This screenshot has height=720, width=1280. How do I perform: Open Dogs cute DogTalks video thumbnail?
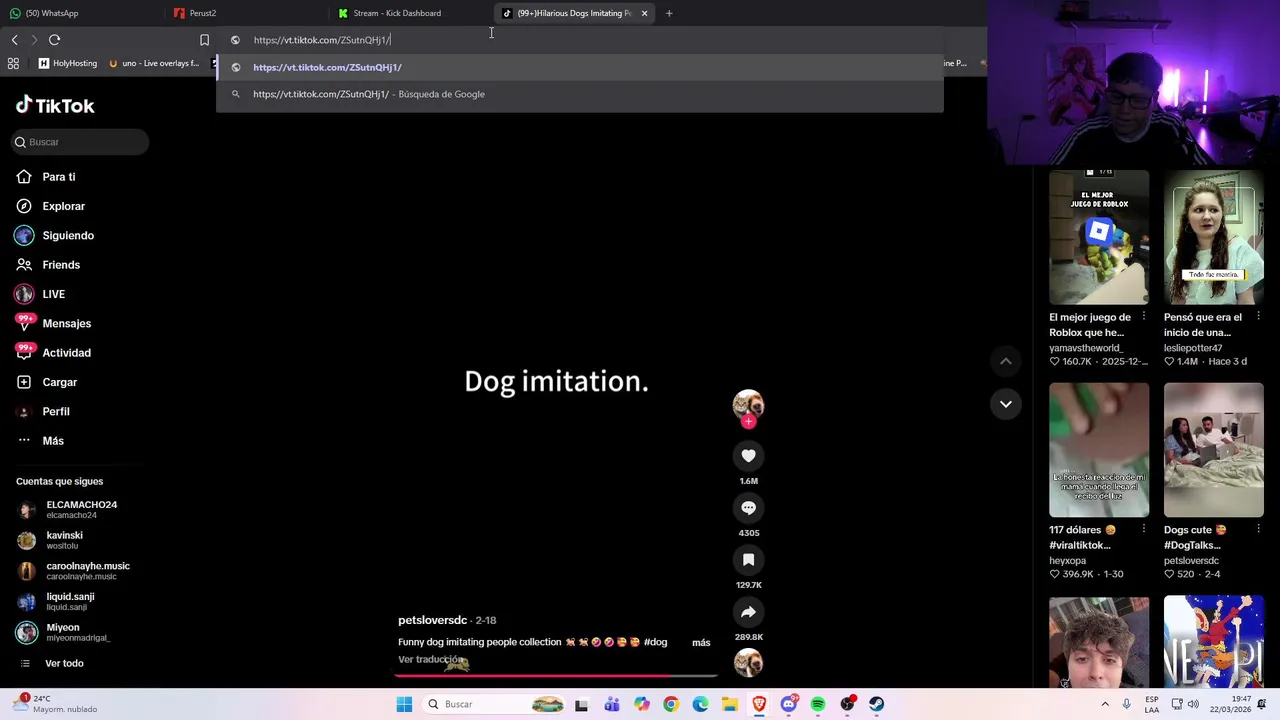[x=1213, y=450]
